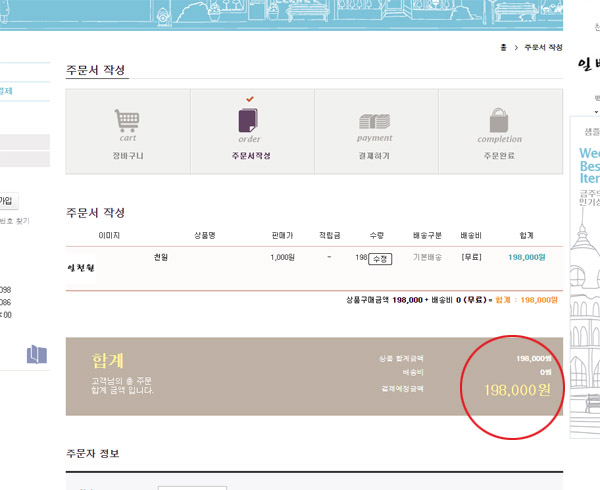Click the 가입 button in left sidebar
The height and width of the screenshot is (490, 600).
coord(9,200)
